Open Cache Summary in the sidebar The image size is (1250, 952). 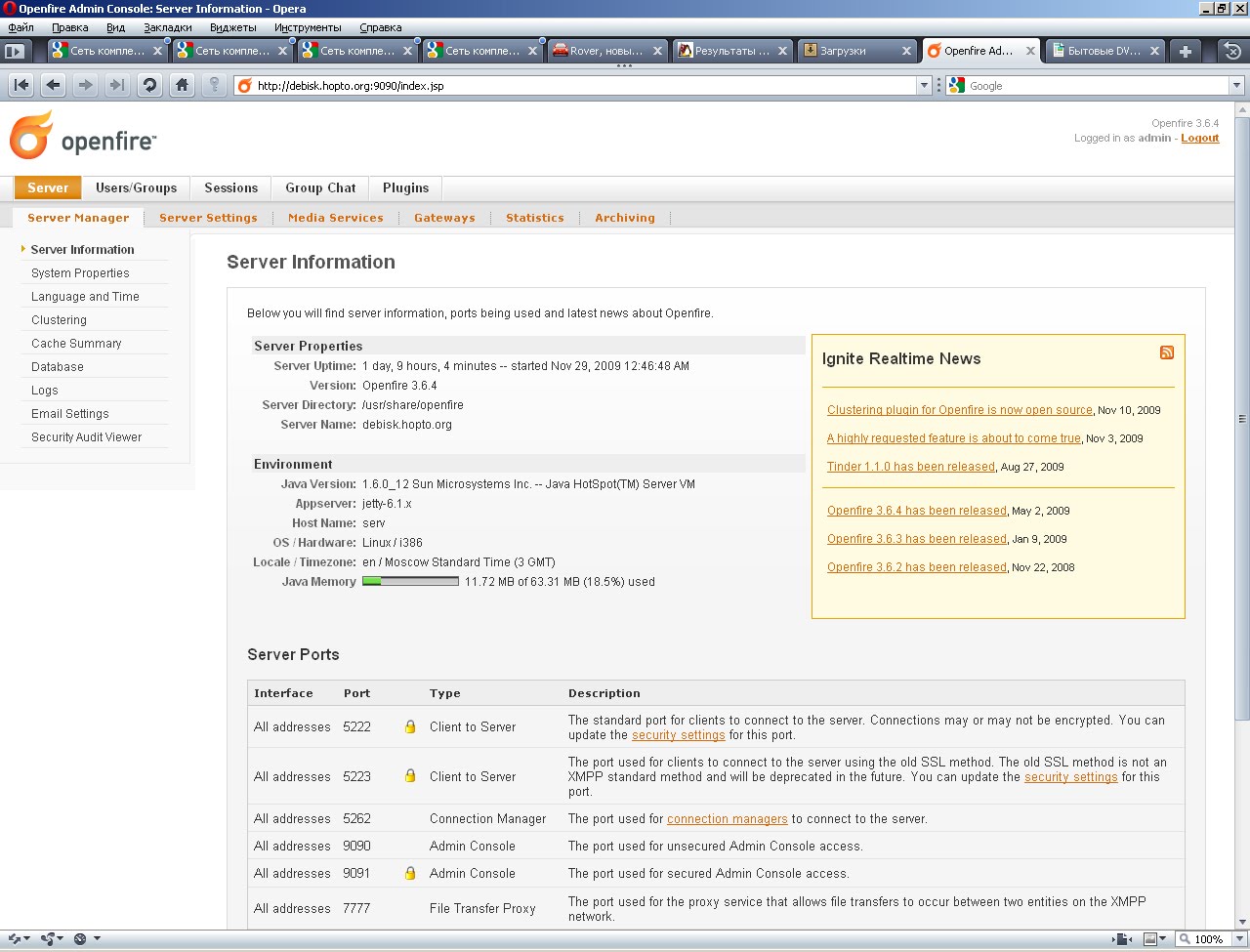point(76,344)
